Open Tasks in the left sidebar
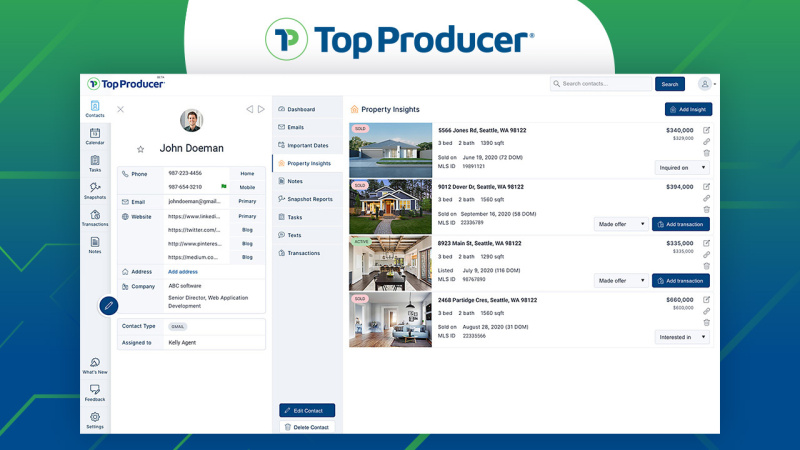Viewport: 800px width, 450px height. 95,164
